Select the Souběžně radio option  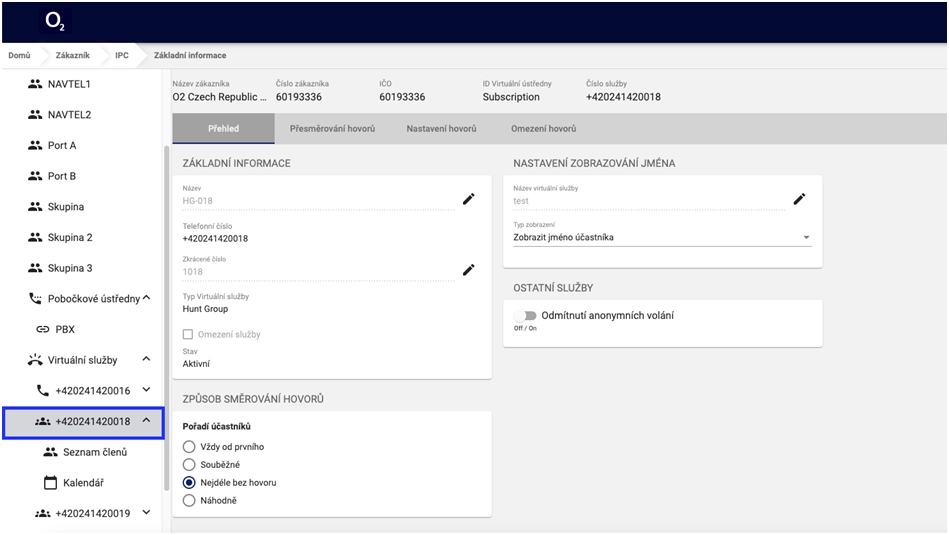(189, 465)
